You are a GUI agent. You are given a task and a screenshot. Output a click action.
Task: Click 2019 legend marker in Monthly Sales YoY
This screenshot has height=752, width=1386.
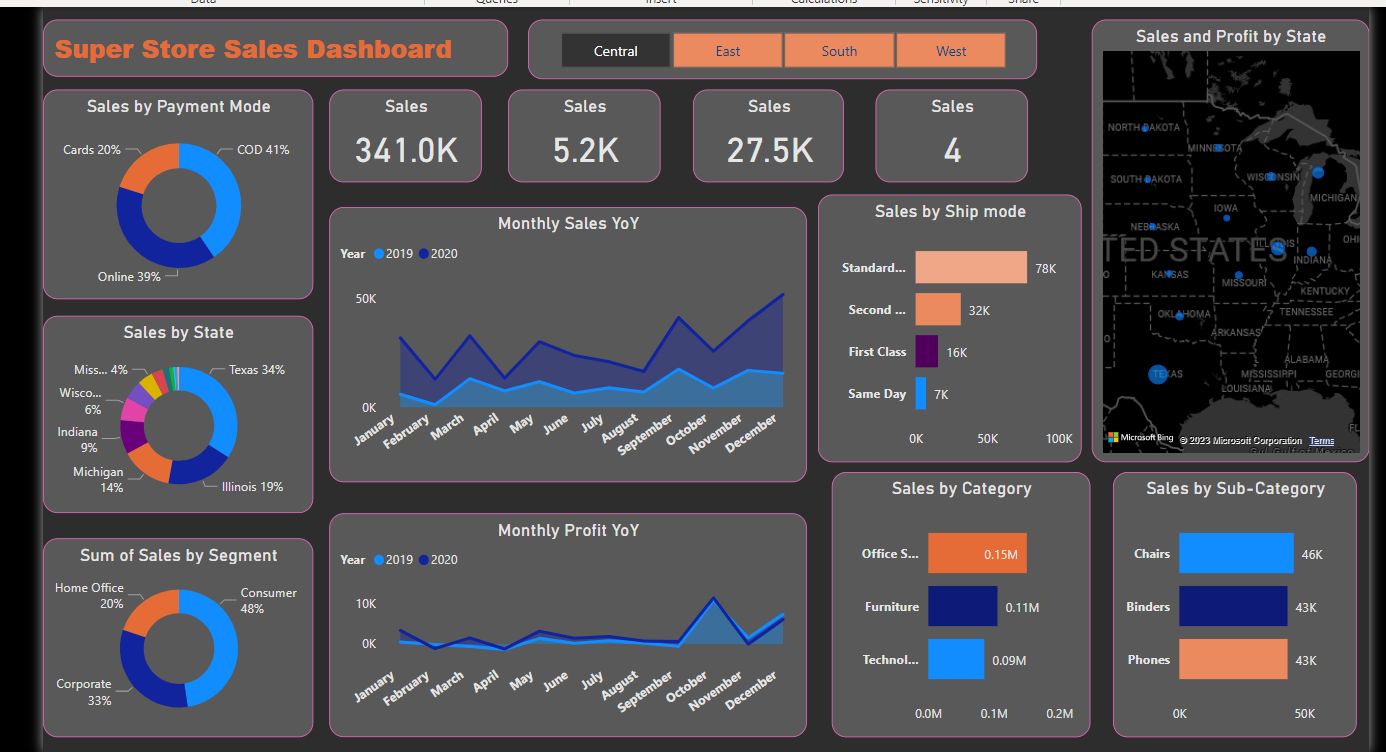(379, 254)
